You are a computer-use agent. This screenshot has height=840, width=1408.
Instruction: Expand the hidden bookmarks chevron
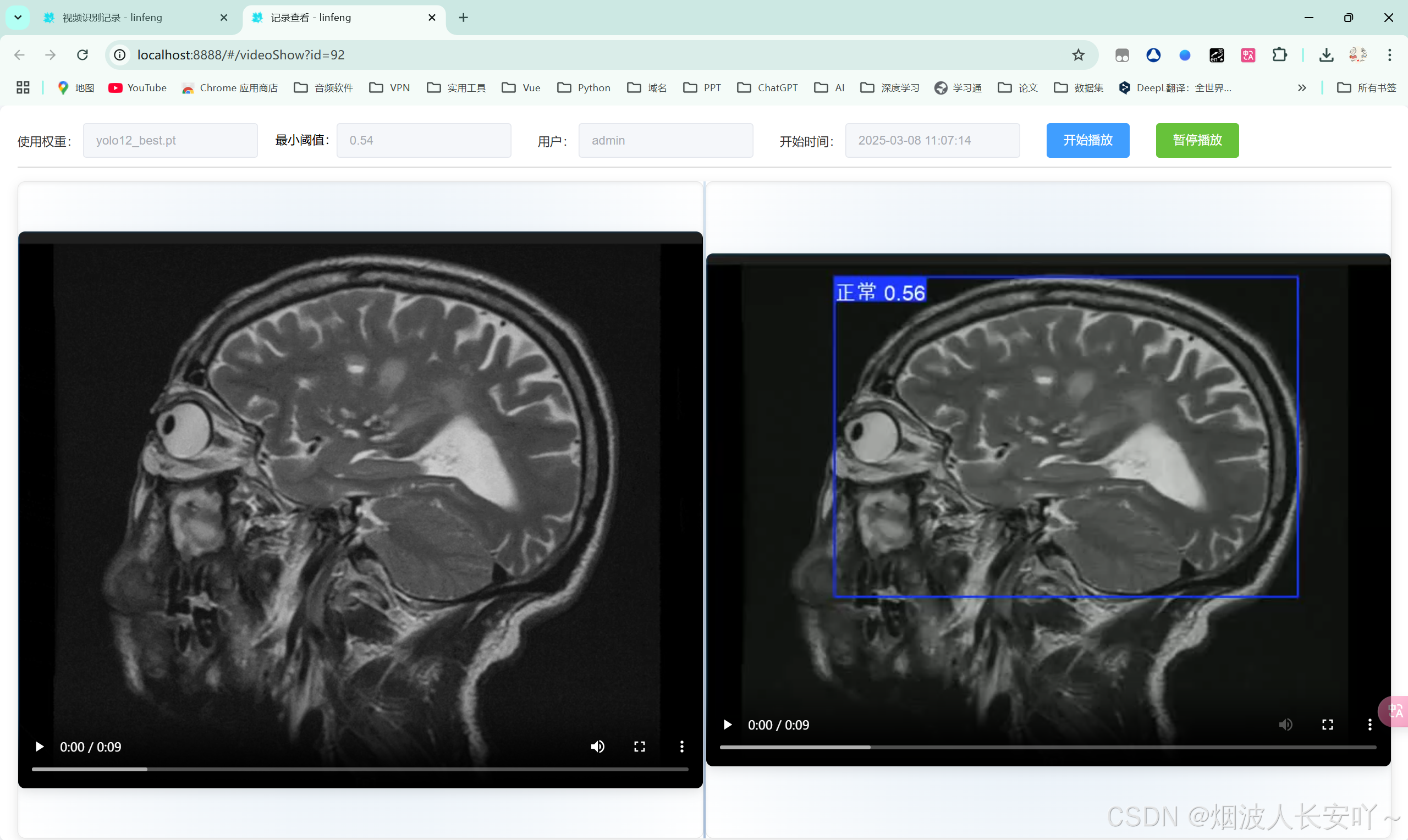(1302, 88)
